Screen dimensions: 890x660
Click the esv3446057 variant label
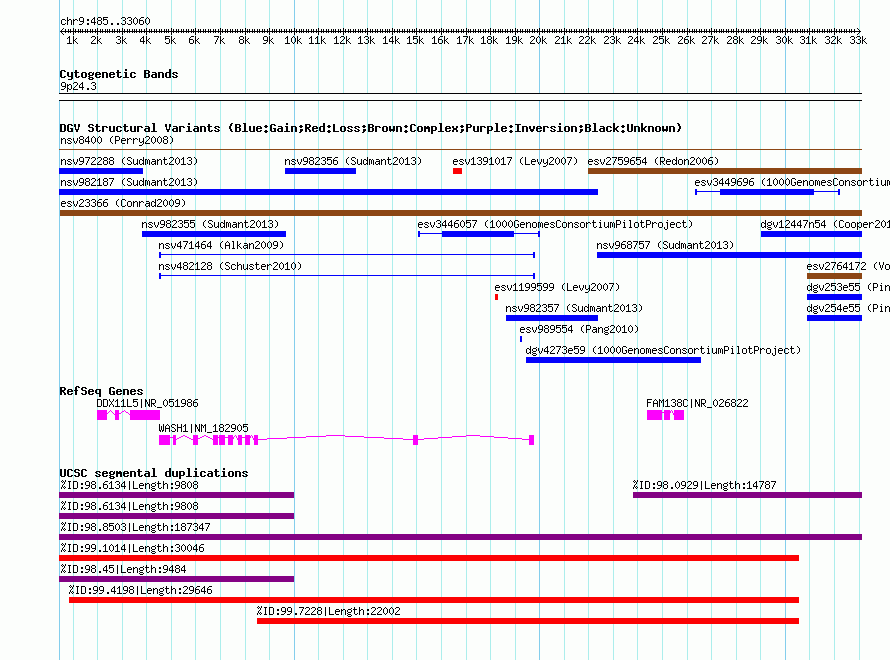pos(555,224)
